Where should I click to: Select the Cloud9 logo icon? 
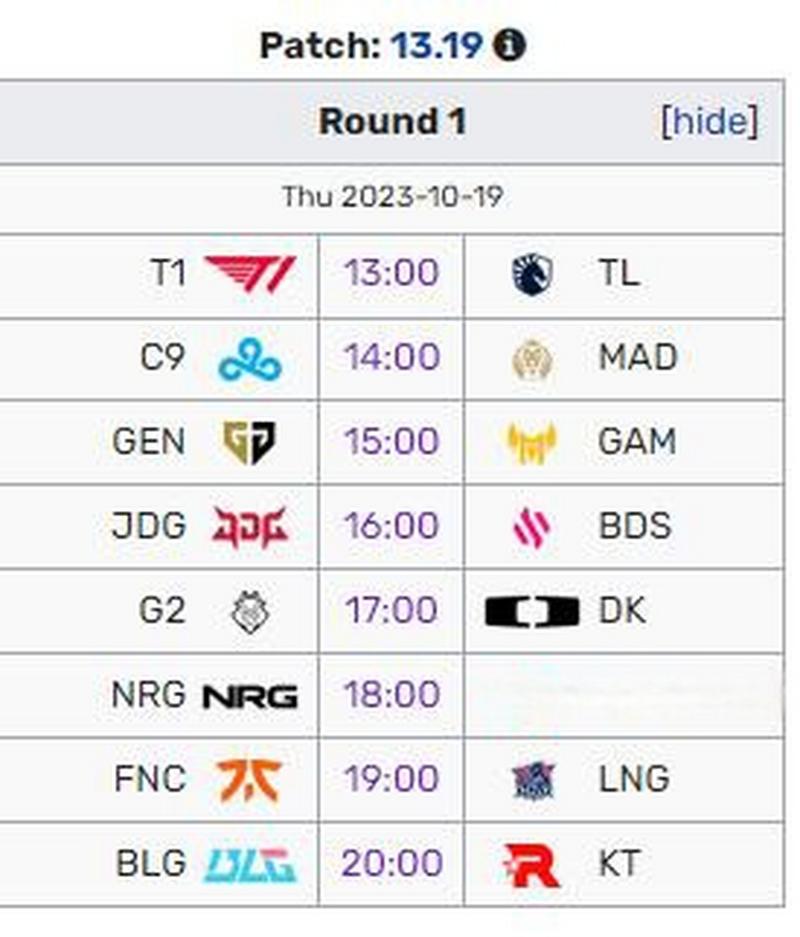tap(250, 360)
